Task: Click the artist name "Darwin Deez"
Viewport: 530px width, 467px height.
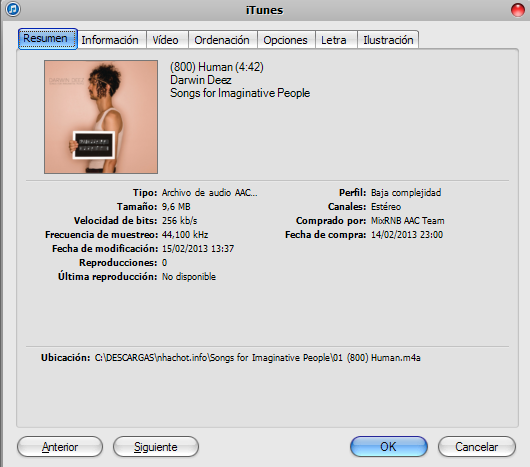Action: pyautogui.click(x=201, y=80)
